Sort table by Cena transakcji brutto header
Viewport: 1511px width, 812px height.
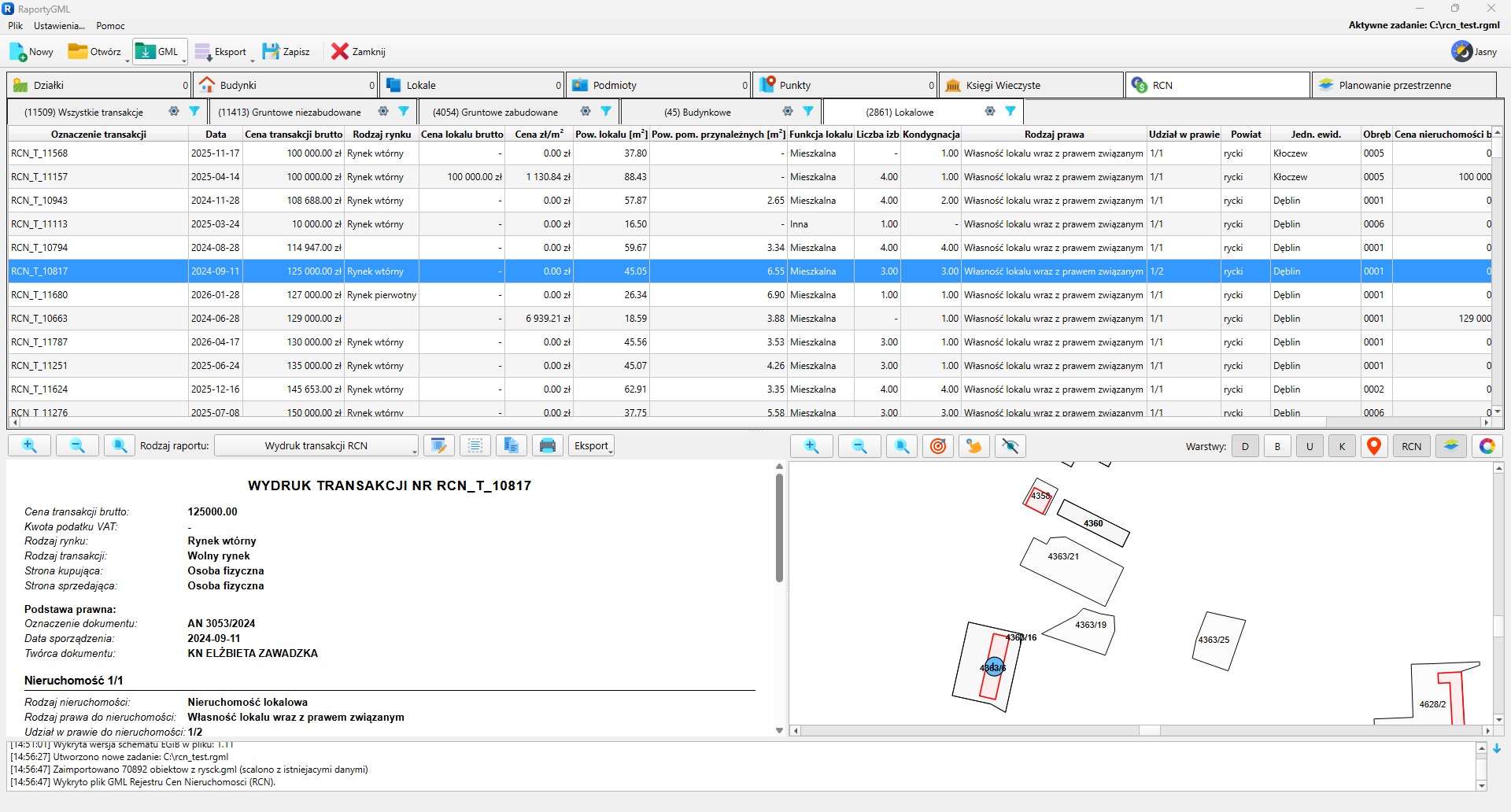point(294,135)
